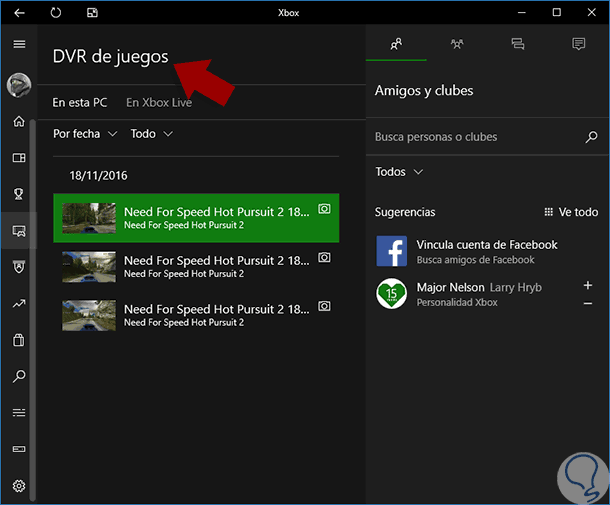Click the second capture's thumbnail
This screenshot has height=505, width=610.
pos(89,267)
